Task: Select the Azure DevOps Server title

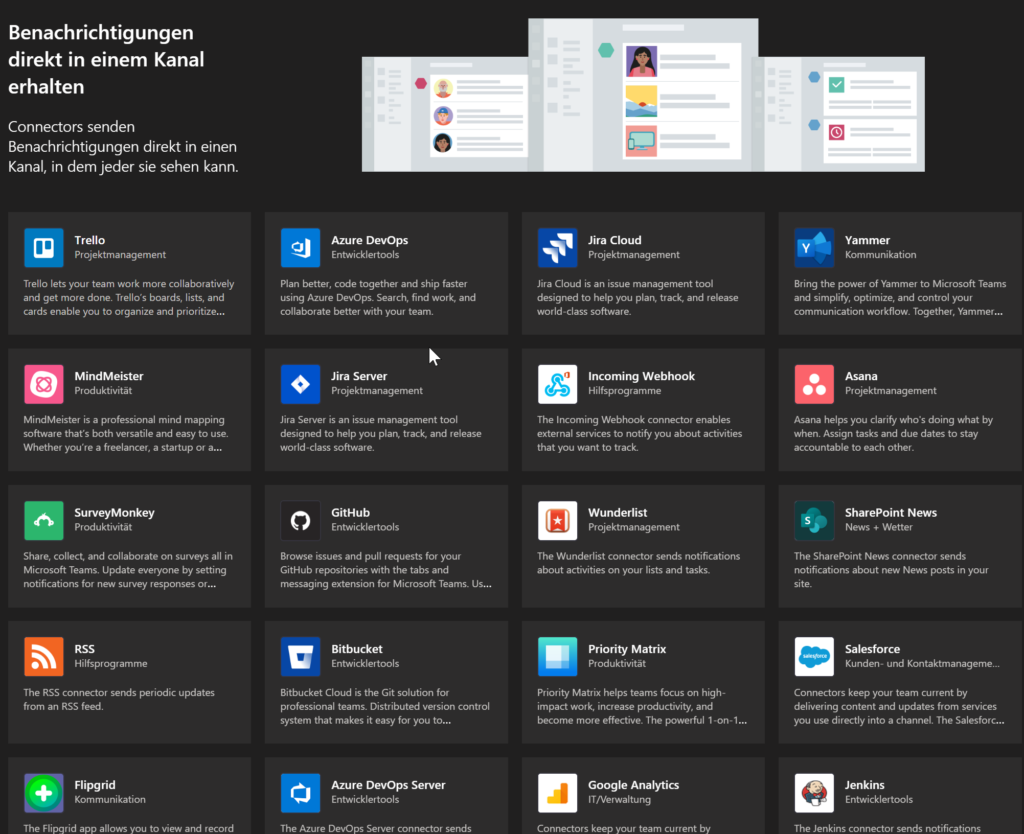Action: 388,785
